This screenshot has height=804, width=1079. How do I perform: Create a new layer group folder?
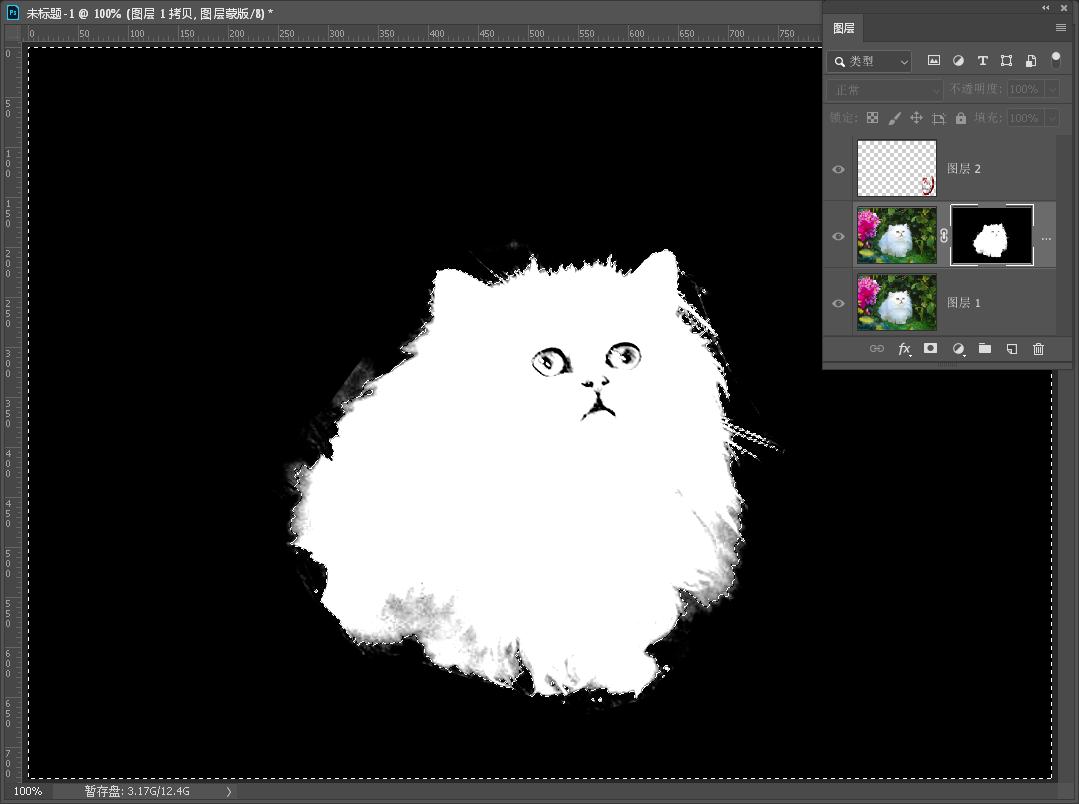(x=985, y=349)
